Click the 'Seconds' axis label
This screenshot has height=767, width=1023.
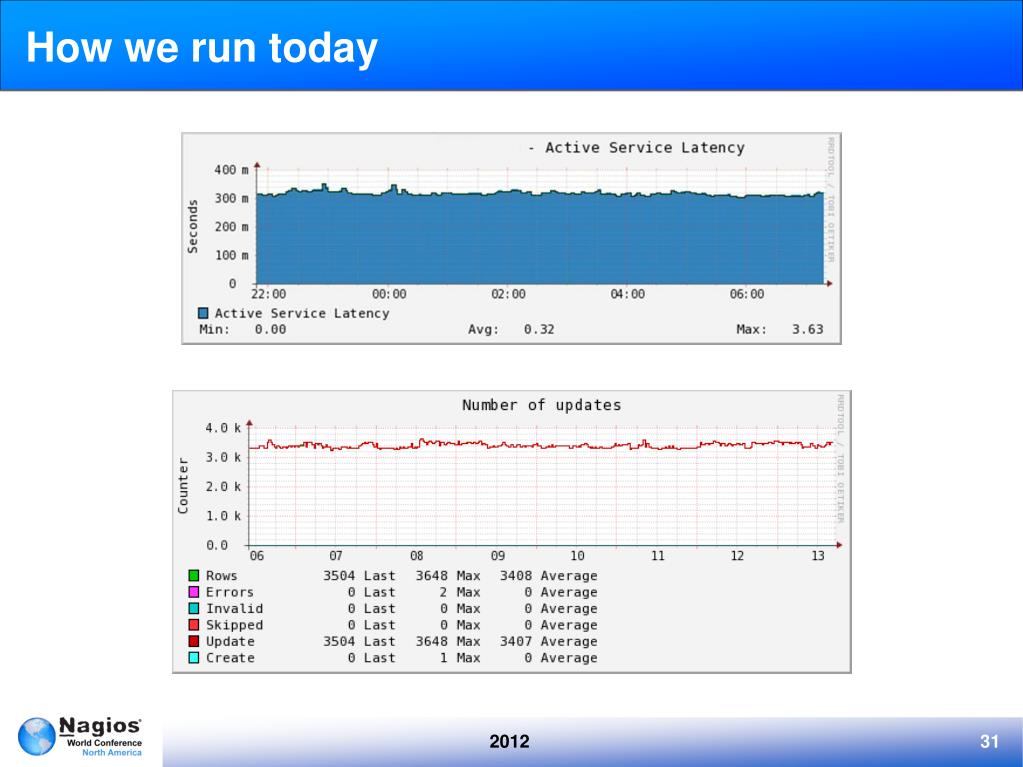tap(192, 226)
